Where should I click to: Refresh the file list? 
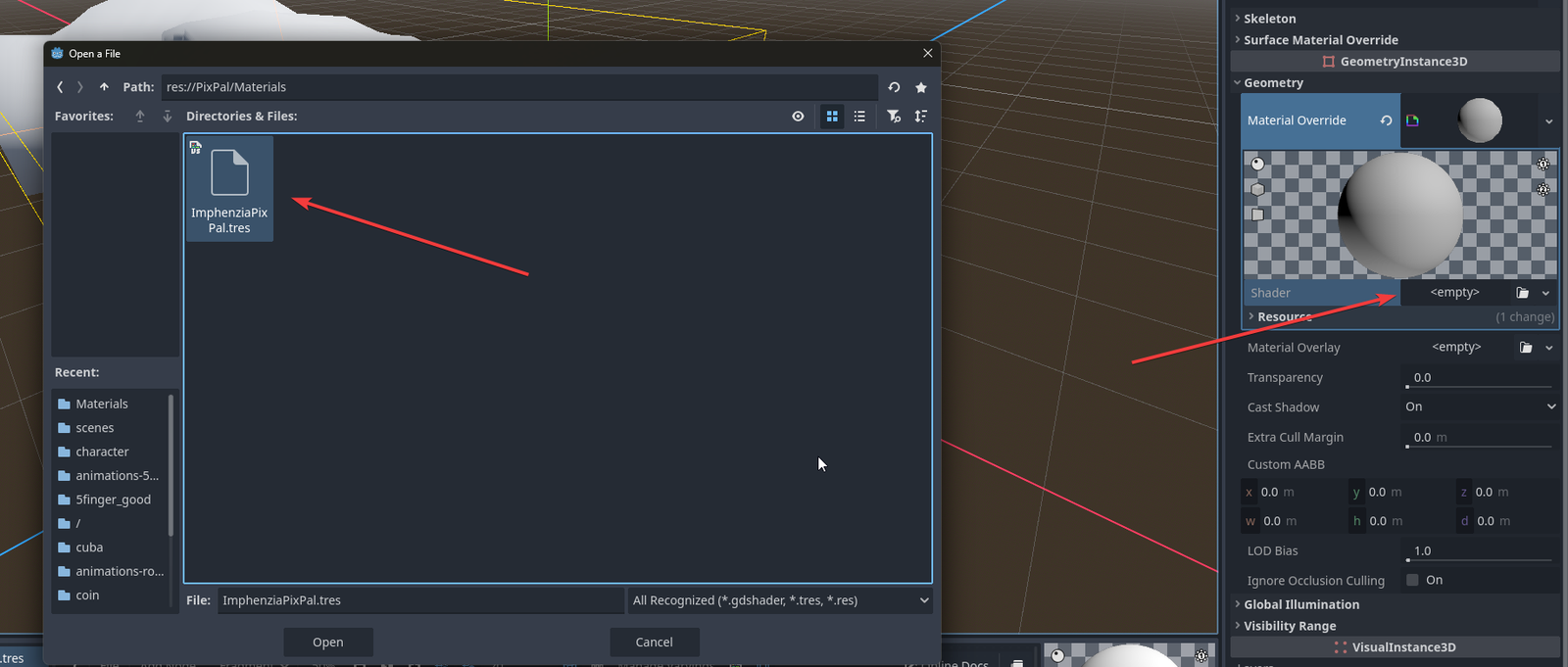click(894, 87)
